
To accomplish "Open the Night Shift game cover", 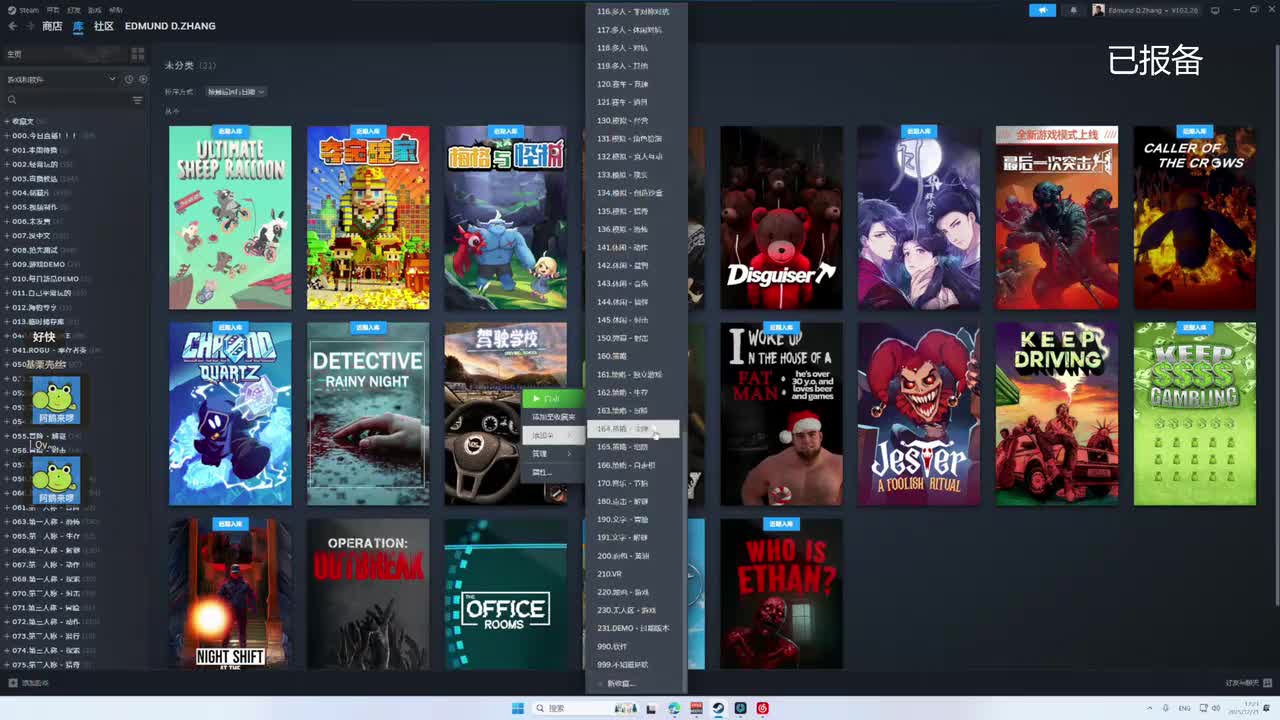I will 230,594.
